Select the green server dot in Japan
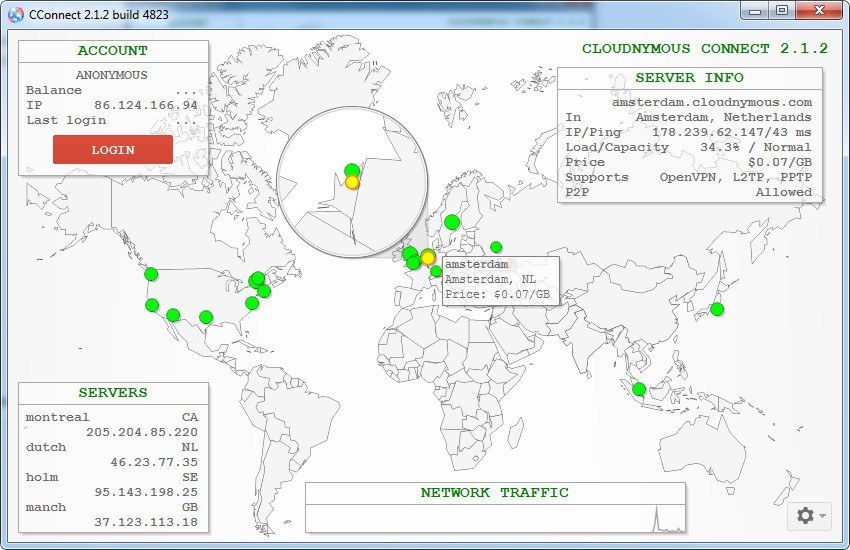The height and width of the screenshot is (550, 850). 717,309
